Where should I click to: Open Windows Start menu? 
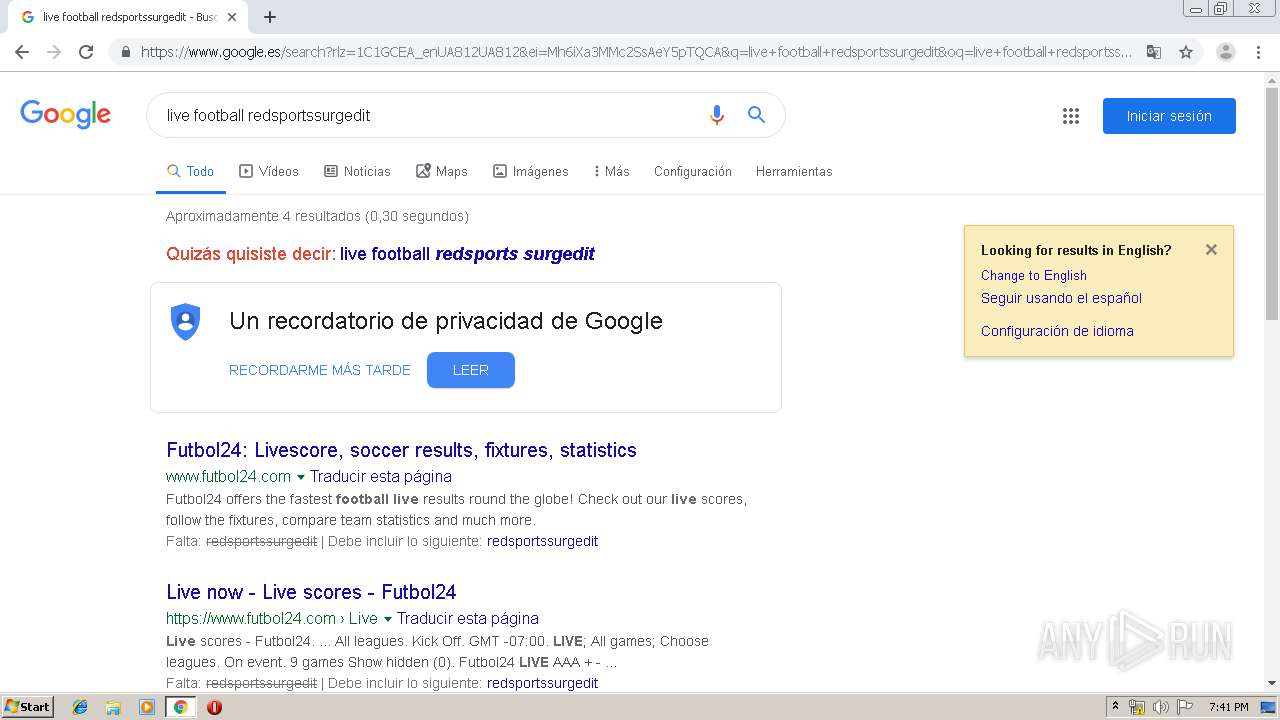pyautogui.click(x=27, y=706)
